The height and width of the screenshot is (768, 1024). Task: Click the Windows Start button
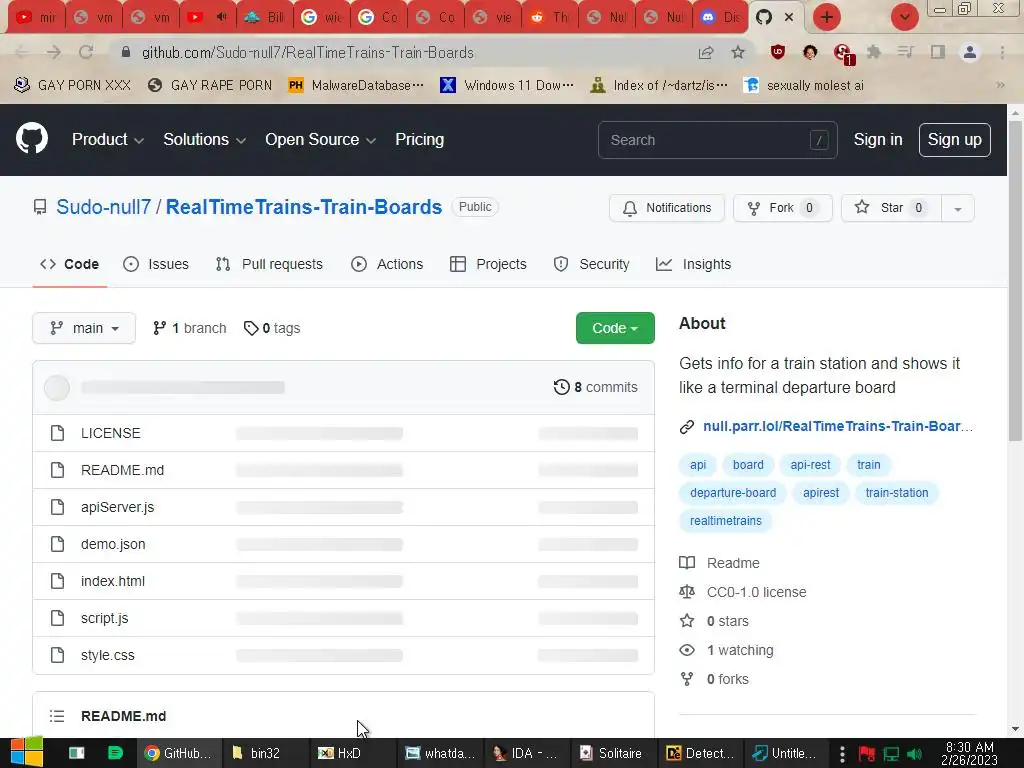[27, 752]
